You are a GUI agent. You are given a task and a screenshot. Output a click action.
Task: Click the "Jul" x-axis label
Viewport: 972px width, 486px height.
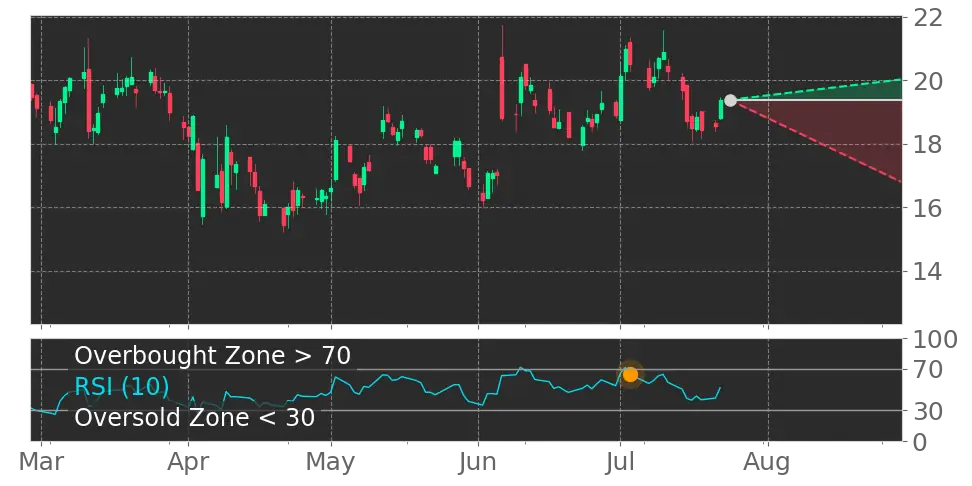click(x=621, y=462)
